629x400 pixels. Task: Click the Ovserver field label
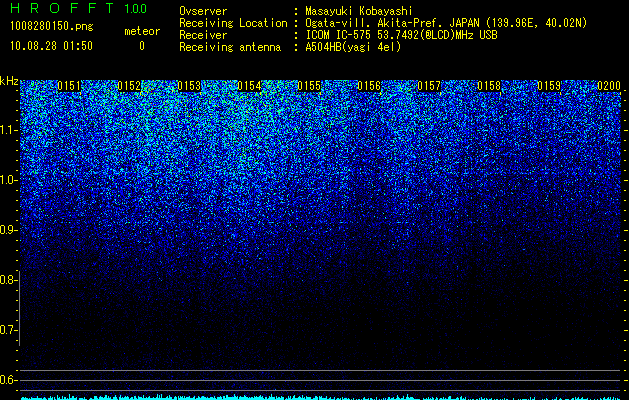tap(203, 11)
